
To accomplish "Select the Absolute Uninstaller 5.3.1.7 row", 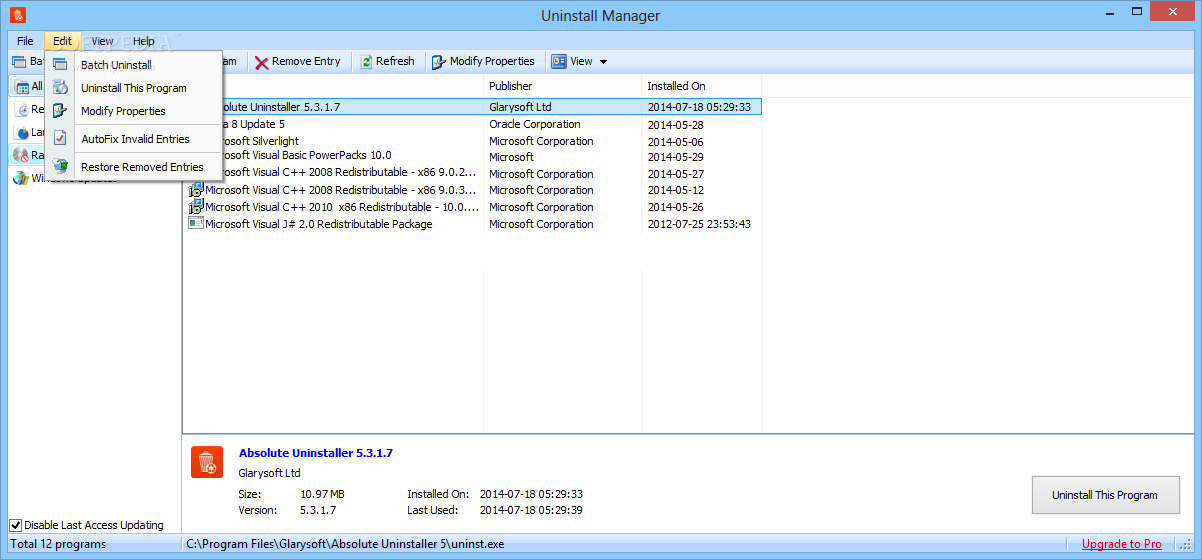I will [472, 106].
